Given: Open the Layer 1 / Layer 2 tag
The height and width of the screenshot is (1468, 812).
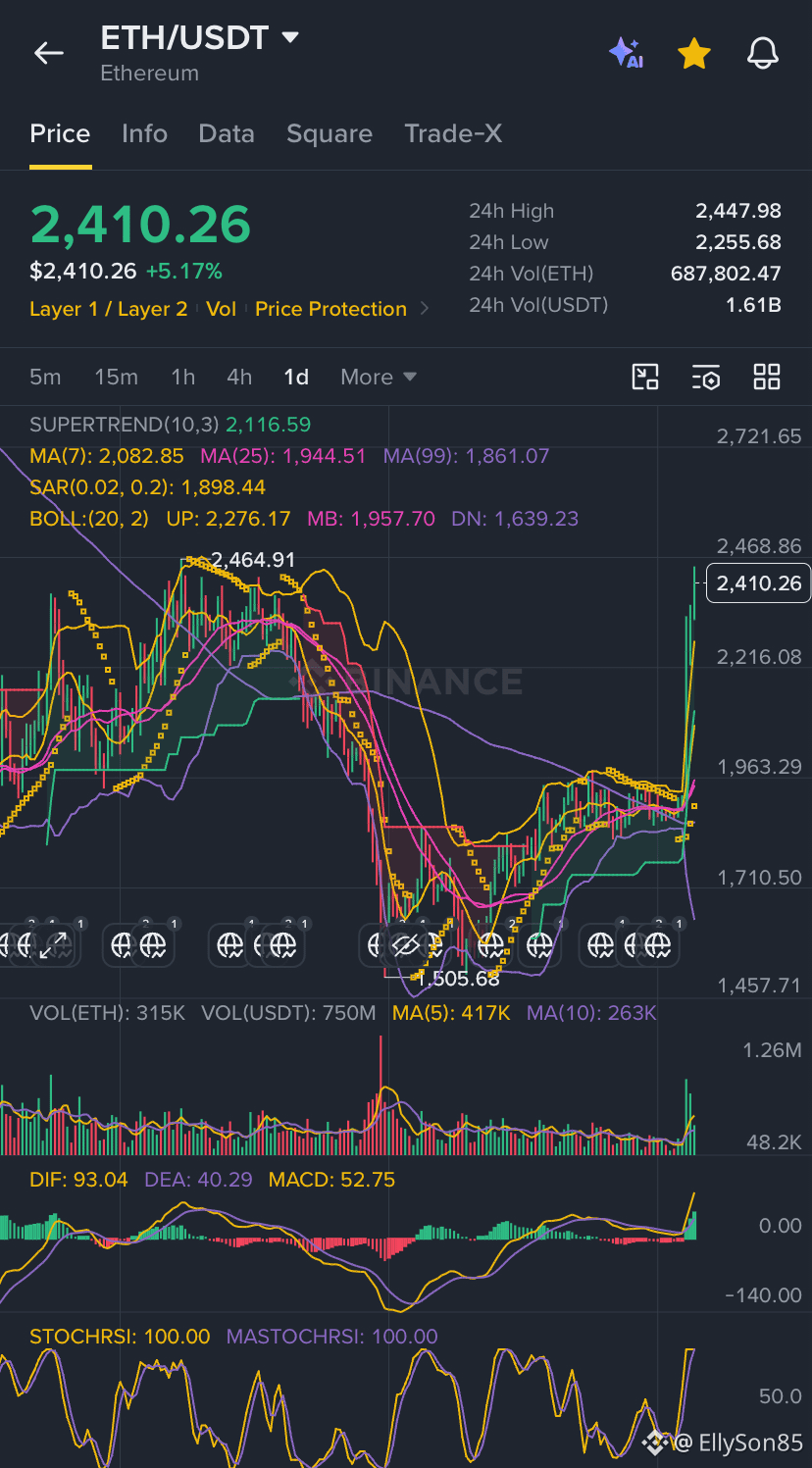Looking at the screenshot, I should coord(108,309).
